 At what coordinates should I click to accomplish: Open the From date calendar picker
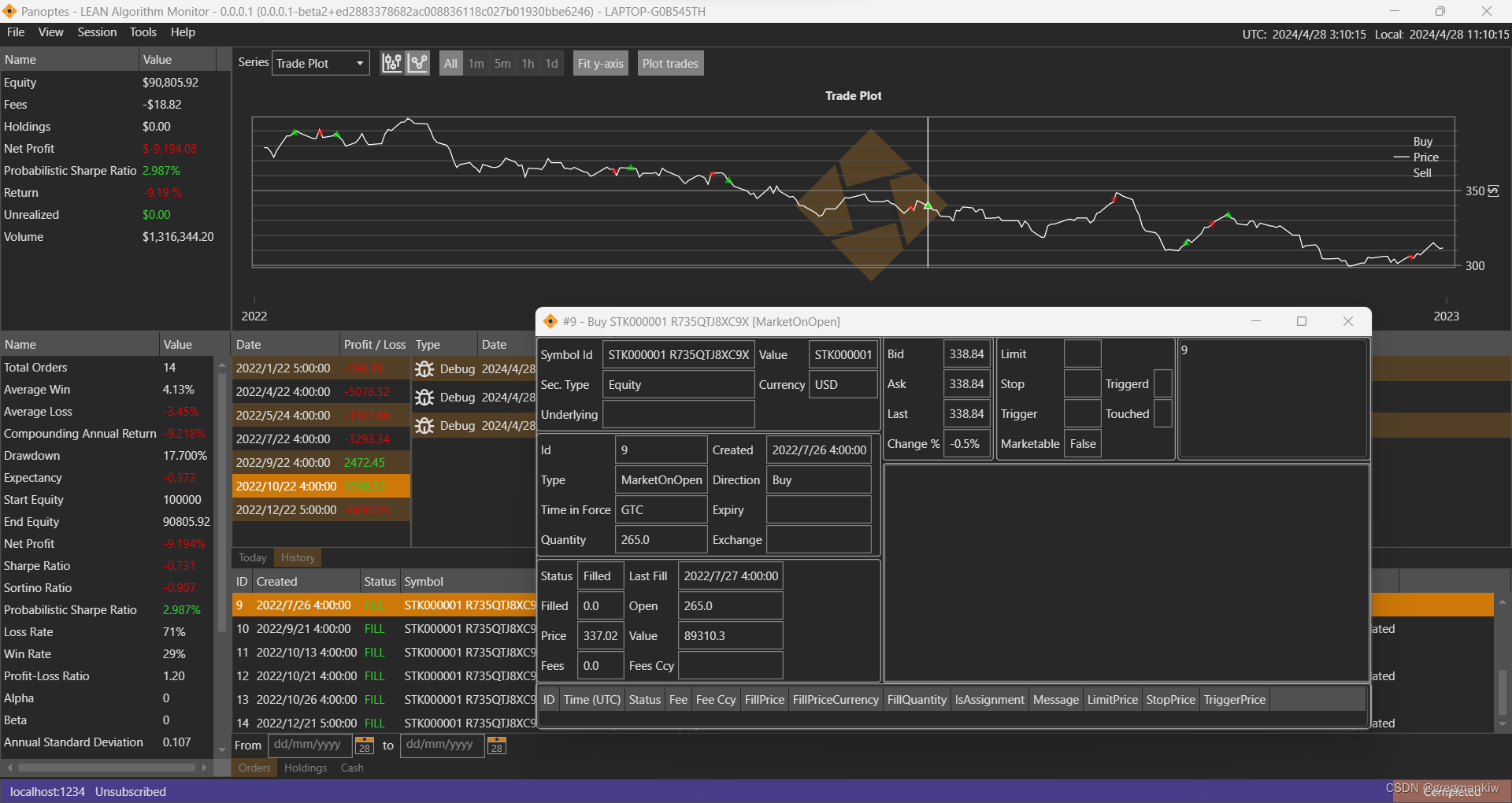(365, 746)
